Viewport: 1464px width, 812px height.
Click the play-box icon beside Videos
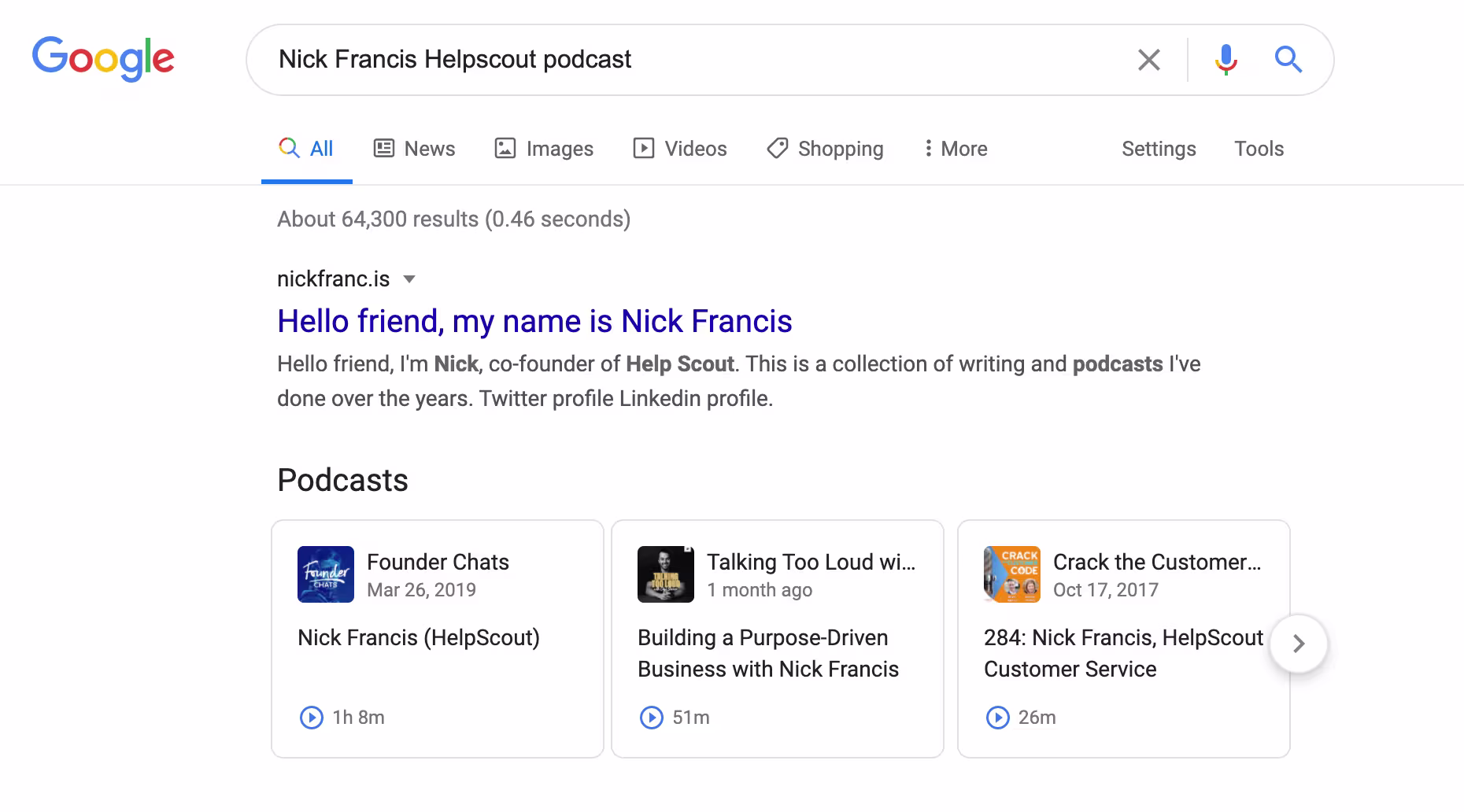644,148
